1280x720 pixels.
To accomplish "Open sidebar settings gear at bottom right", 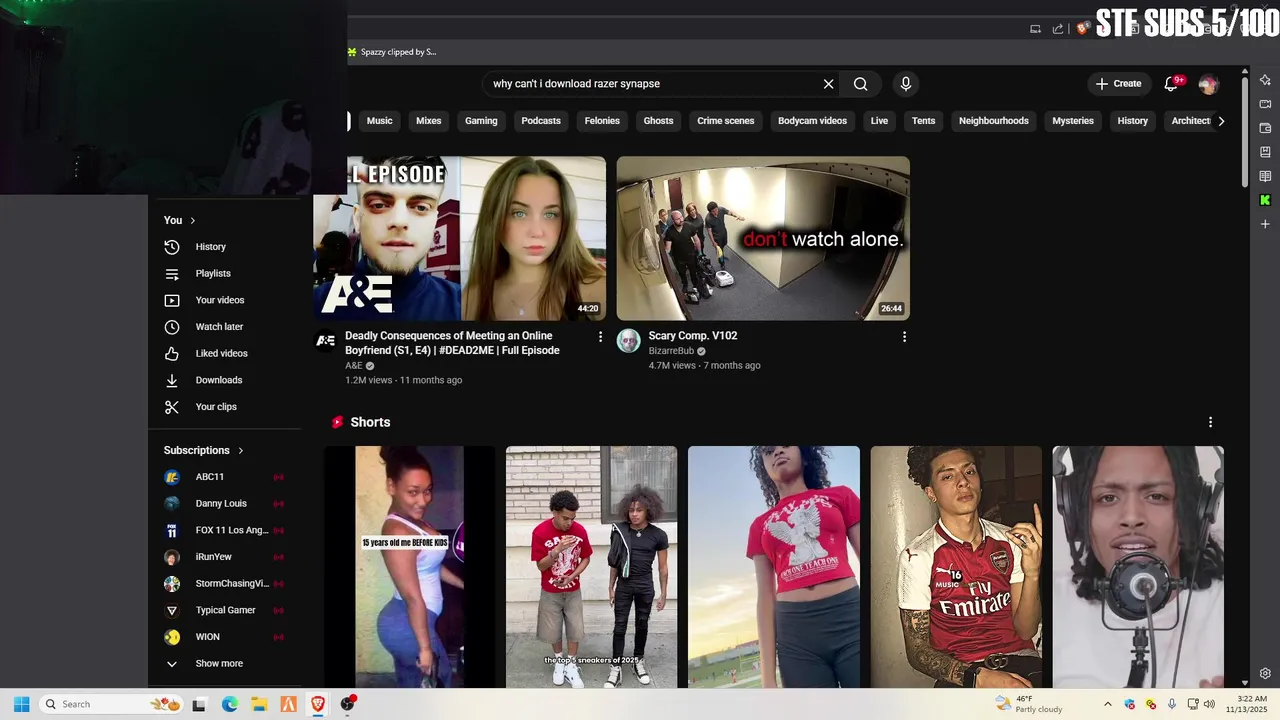I will (x=1265, y=674).
